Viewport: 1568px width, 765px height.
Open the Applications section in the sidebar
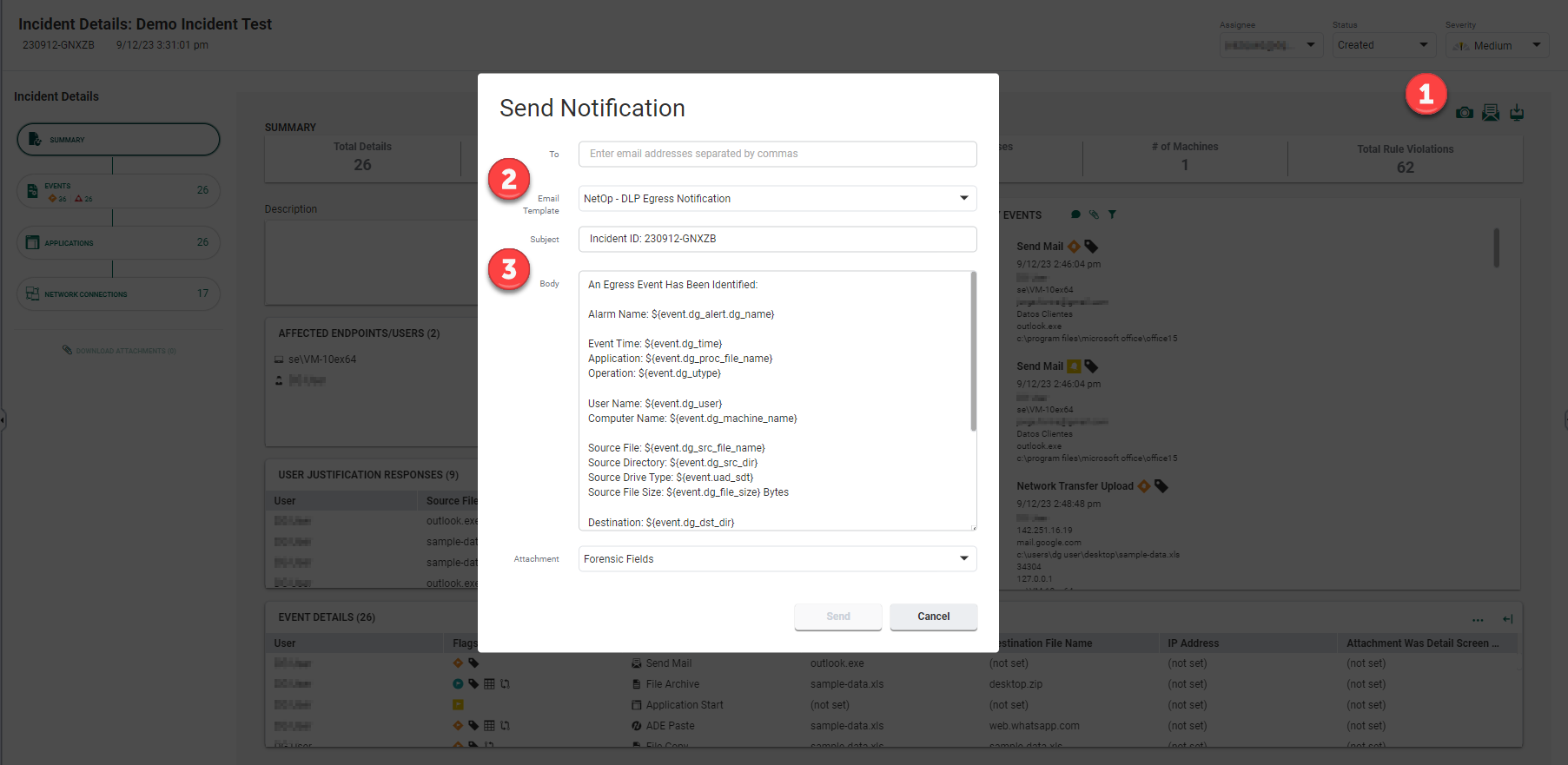point(118,243)
